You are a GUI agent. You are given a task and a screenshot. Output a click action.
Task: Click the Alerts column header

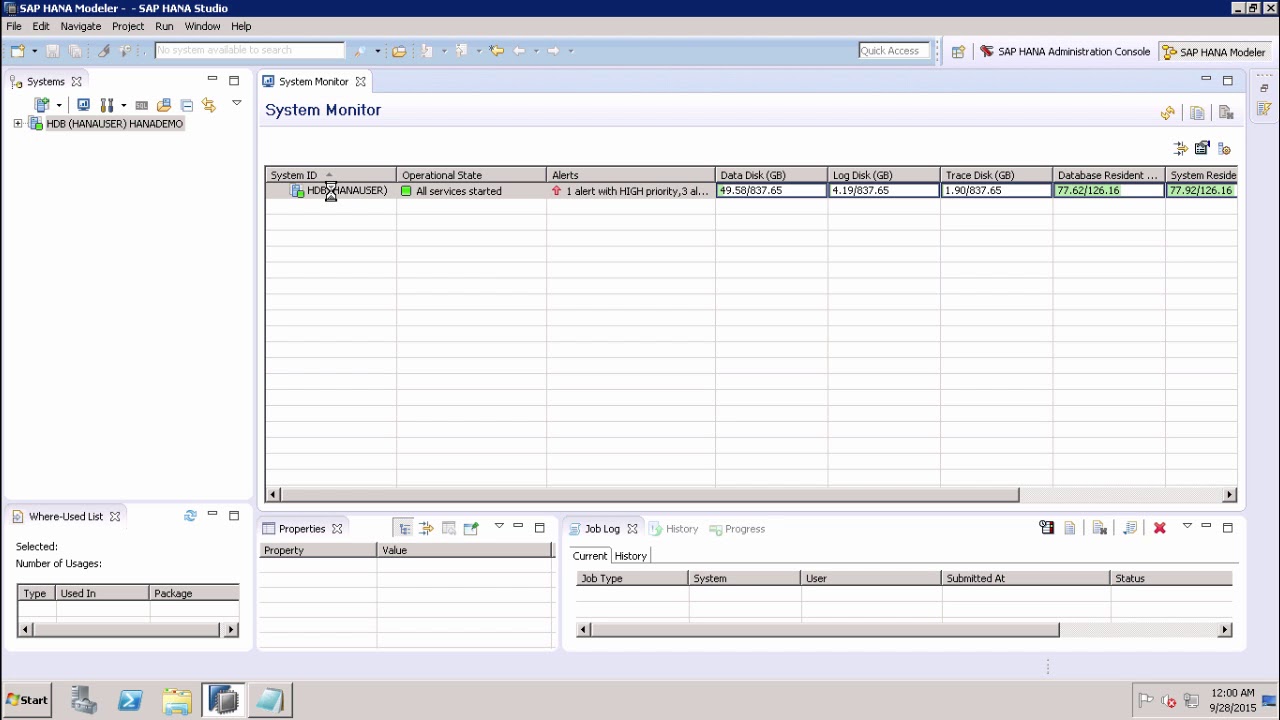pos(631,175)
